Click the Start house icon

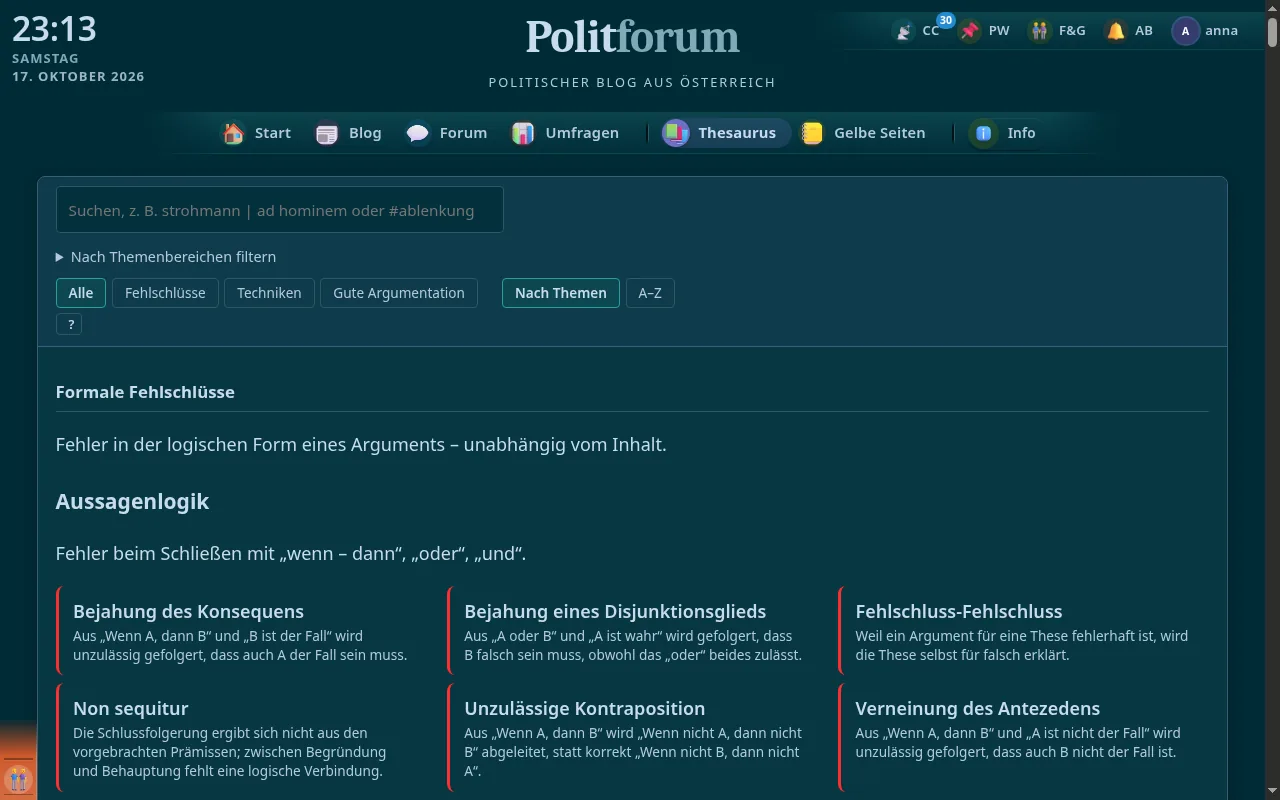233,133
